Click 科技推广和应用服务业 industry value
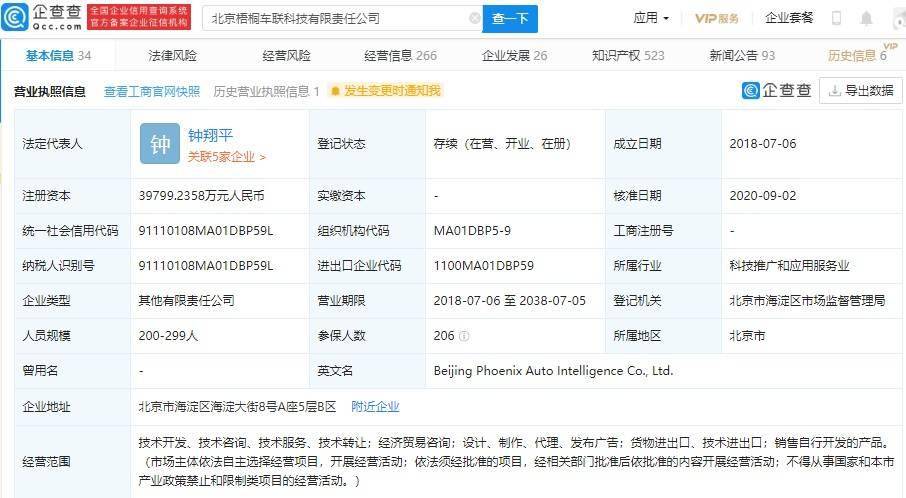The image size is (906, 498). click(x=789, y=266)
